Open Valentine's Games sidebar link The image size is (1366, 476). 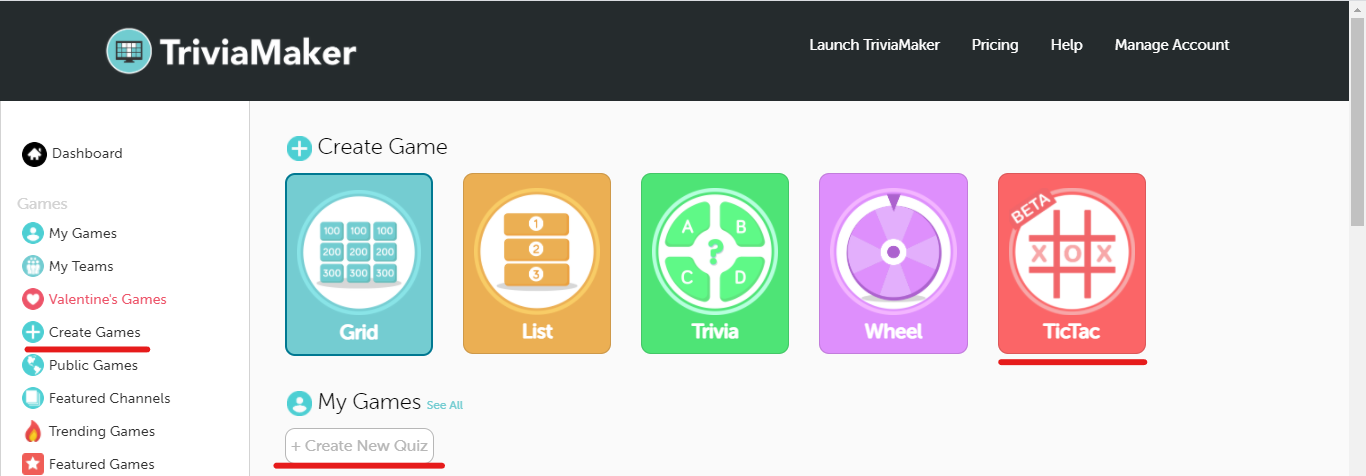pos(108,299)
